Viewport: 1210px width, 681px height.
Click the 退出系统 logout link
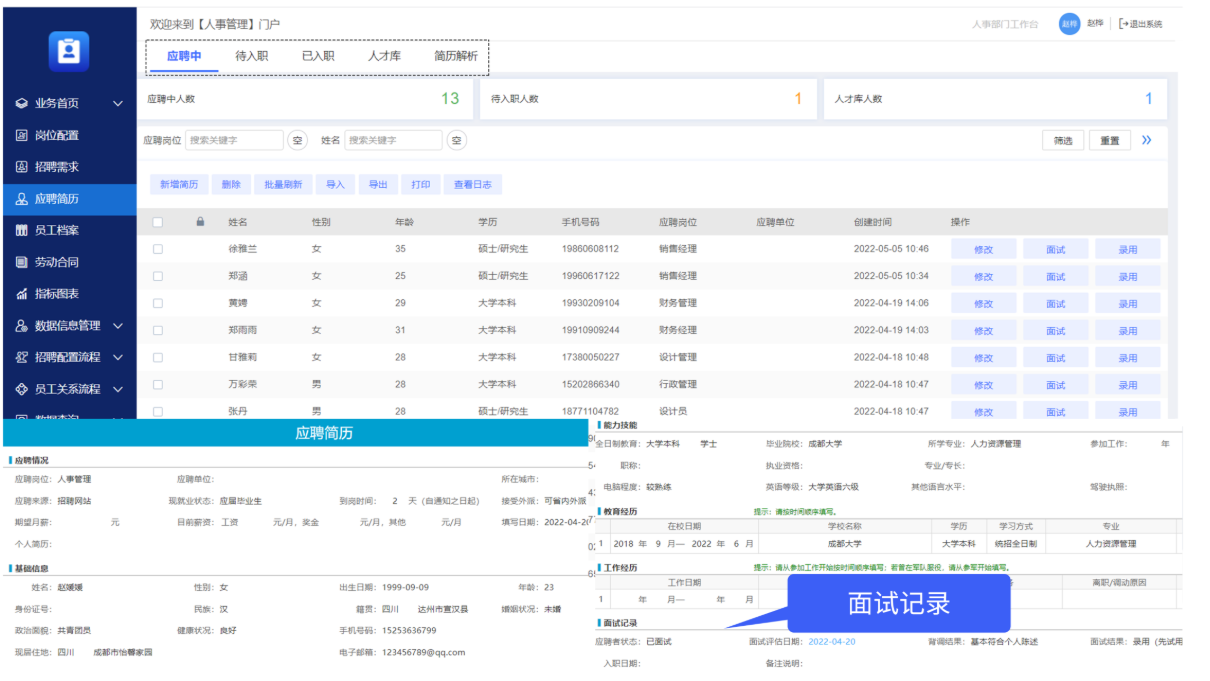1140,24
